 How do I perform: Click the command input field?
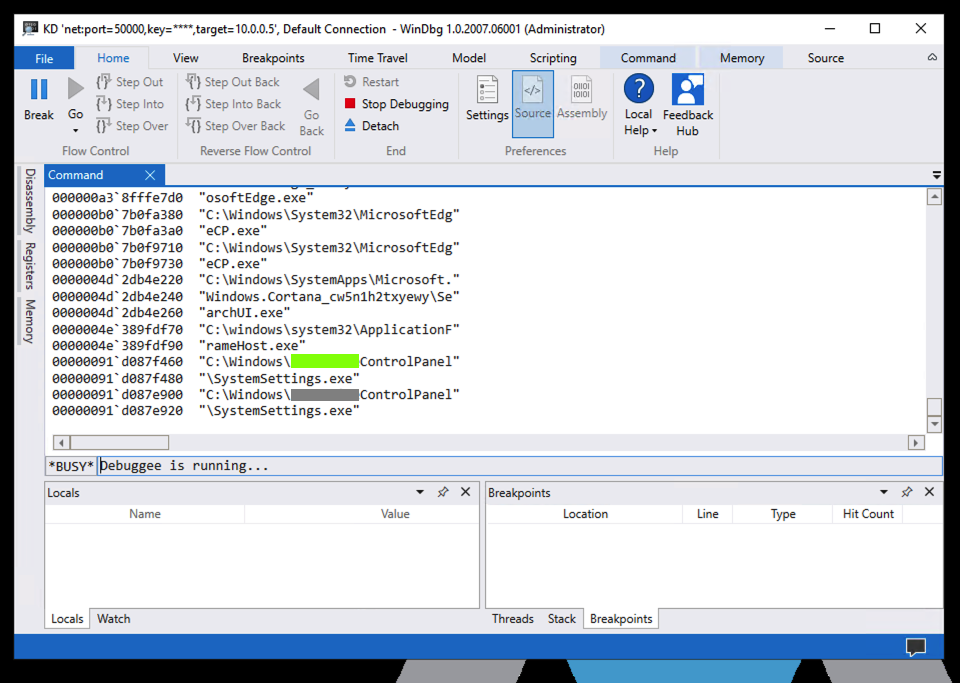(520, 466)
